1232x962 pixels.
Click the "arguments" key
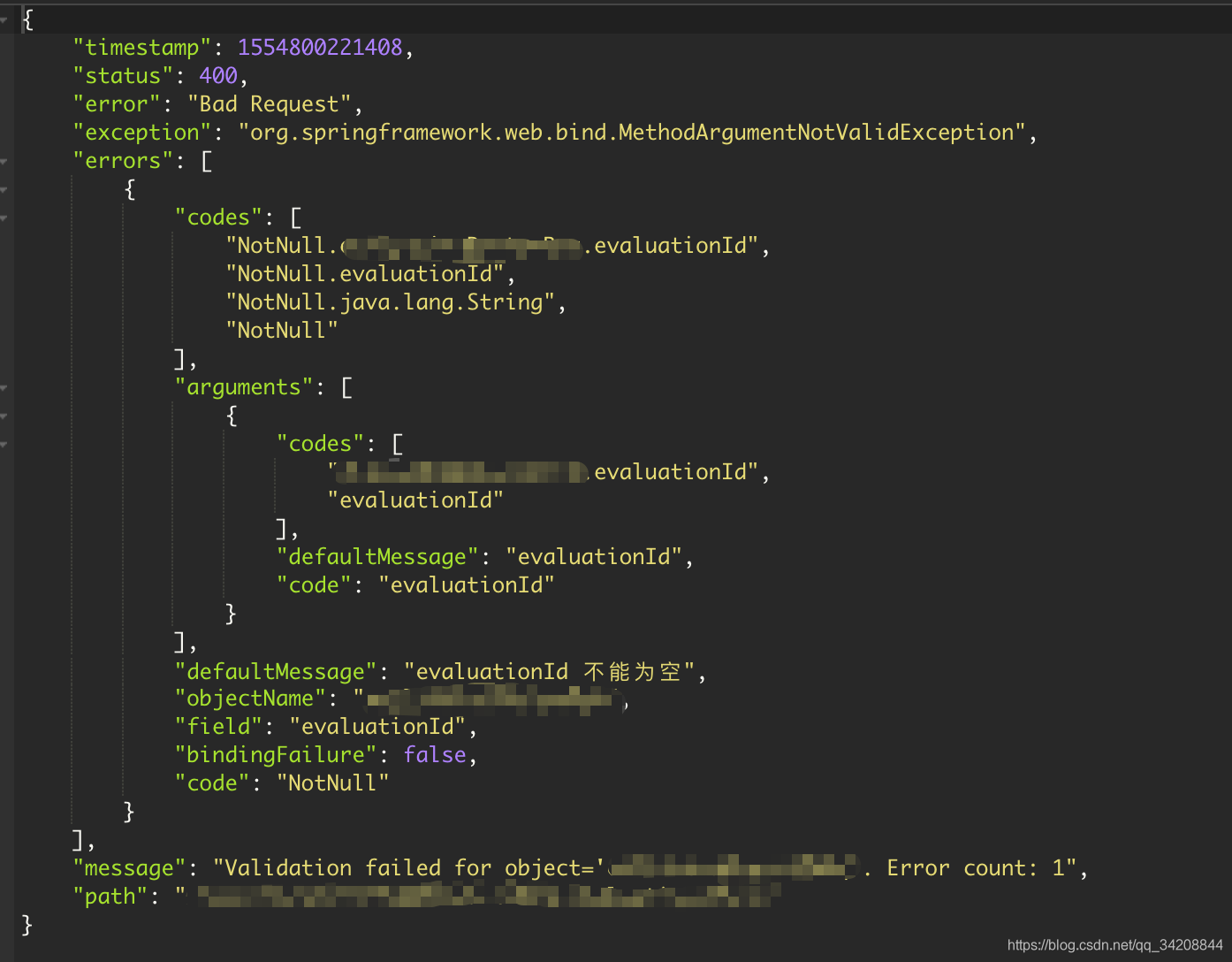coord(244,387)
